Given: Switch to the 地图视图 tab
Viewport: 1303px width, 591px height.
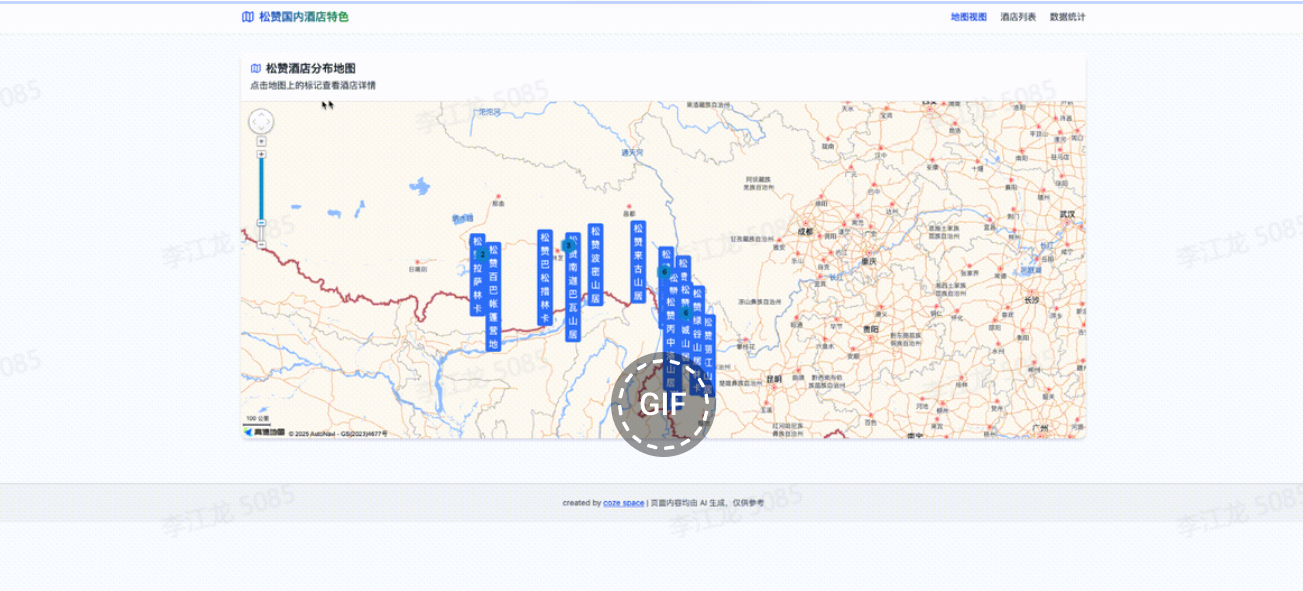Looking at the screenshot, I should [x=968, y=17].
